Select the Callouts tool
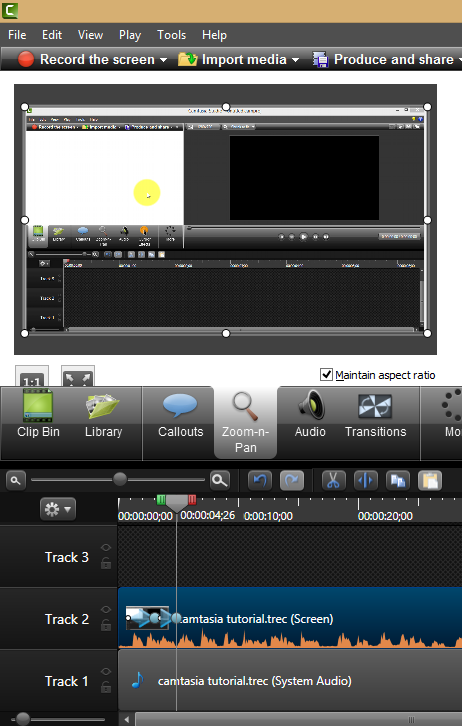 coord(181,415)
